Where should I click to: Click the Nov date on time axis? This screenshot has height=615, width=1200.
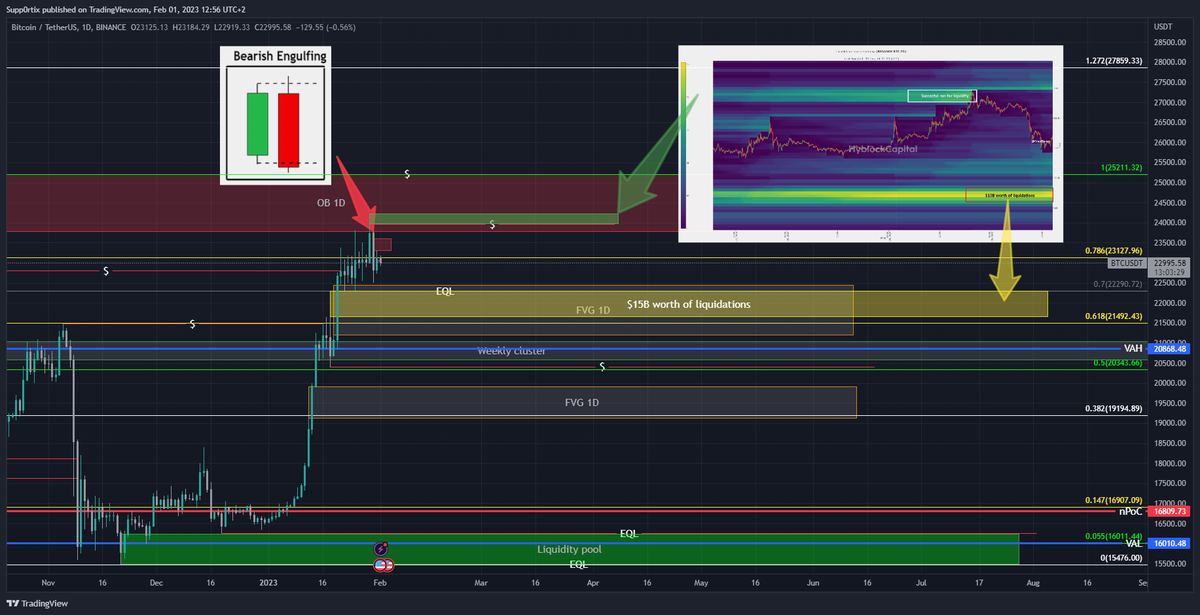50,581
